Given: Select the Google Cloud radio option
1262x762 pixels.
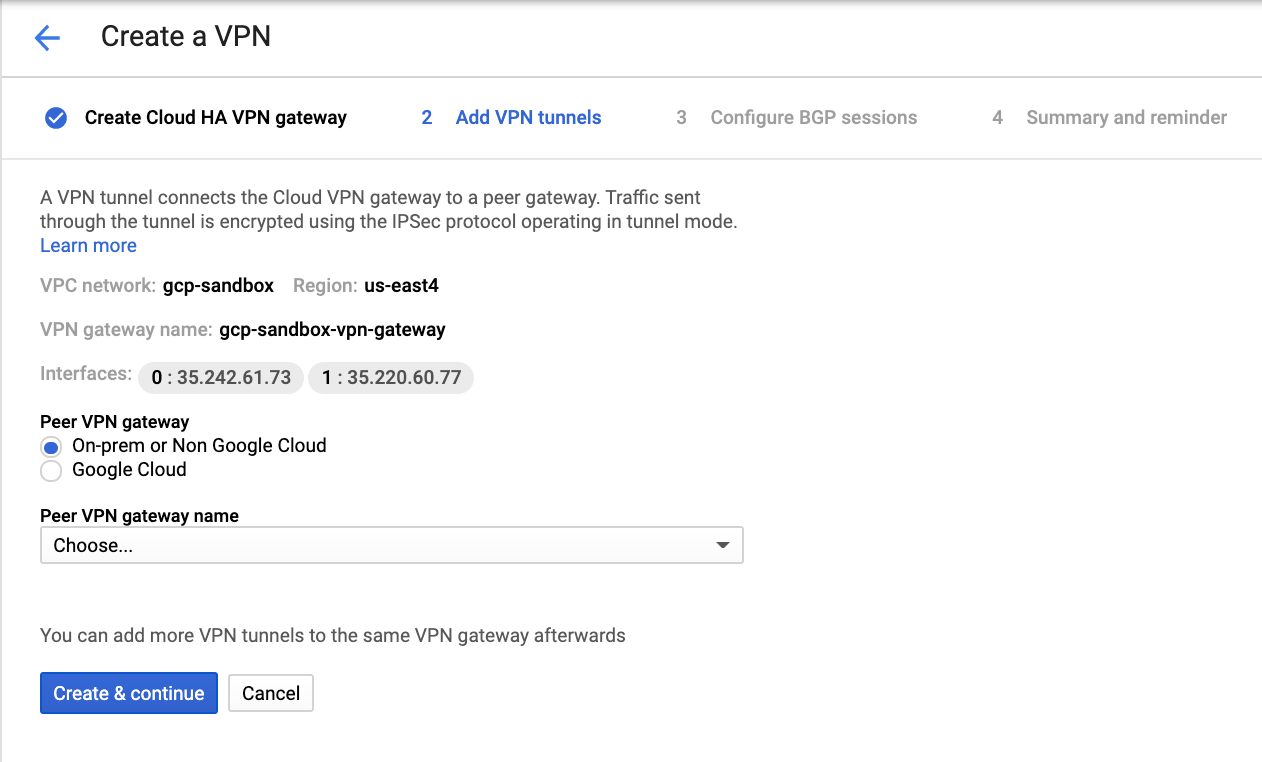Looking at the screenshot, I should (51, 470).
